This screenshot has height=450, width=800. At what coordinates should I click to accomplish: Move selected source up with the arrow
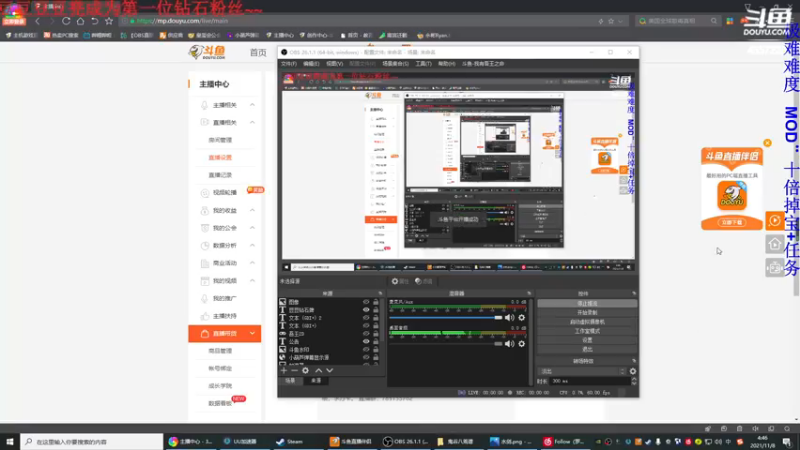[x=318, y=370]
